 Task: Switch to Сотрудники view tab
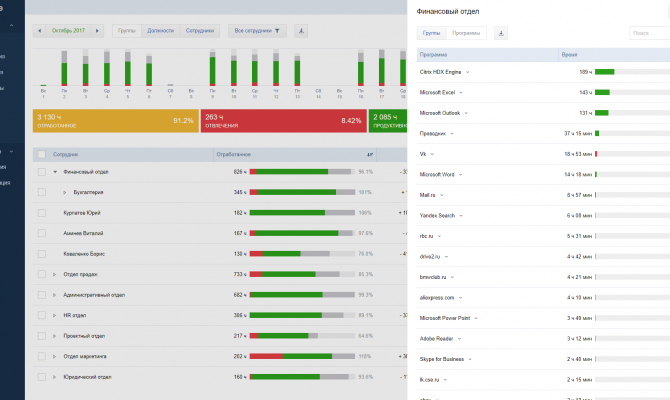coord(200,31)
